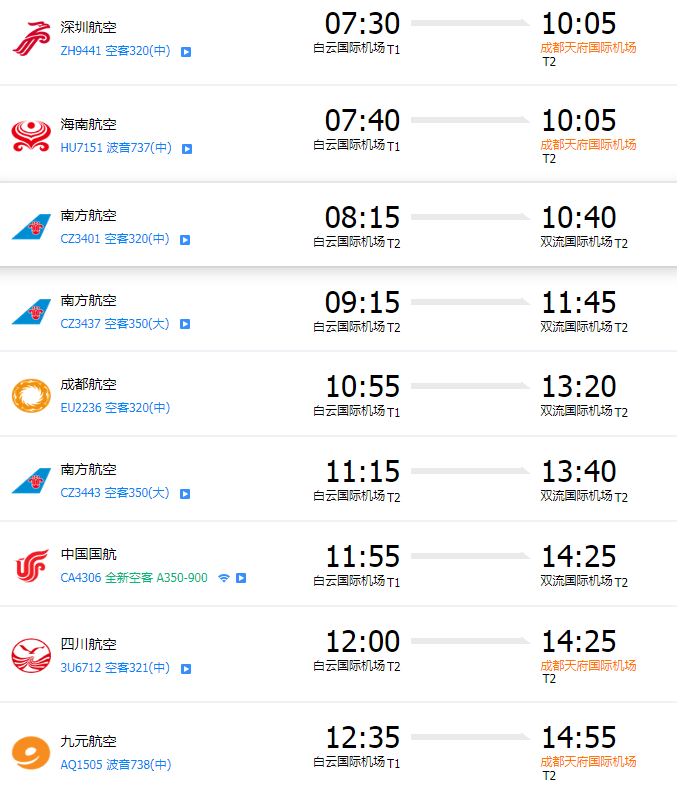The height and width of the screenshot is (795, 677).
Task: Click the video icon next to 3U6712
Action: click(186, 669)
